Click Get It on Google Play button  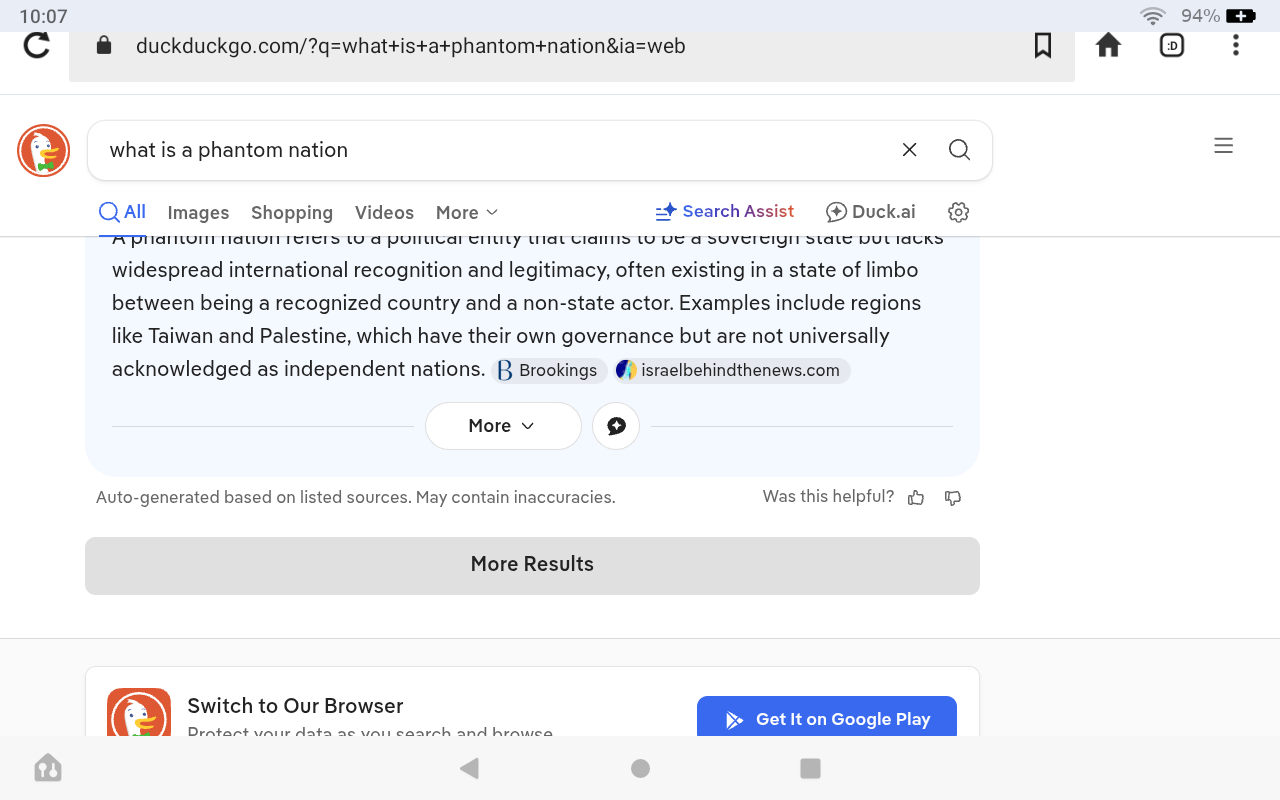coord(826,719)
